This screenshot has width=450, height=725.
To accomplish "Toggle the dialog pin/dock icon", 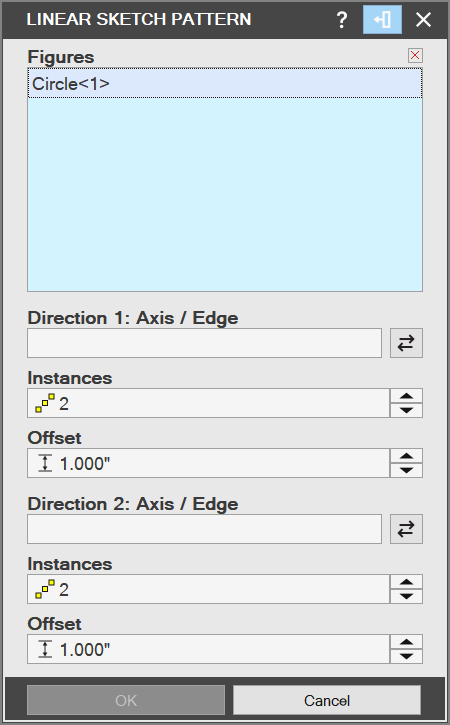I will tap(382, 19).
